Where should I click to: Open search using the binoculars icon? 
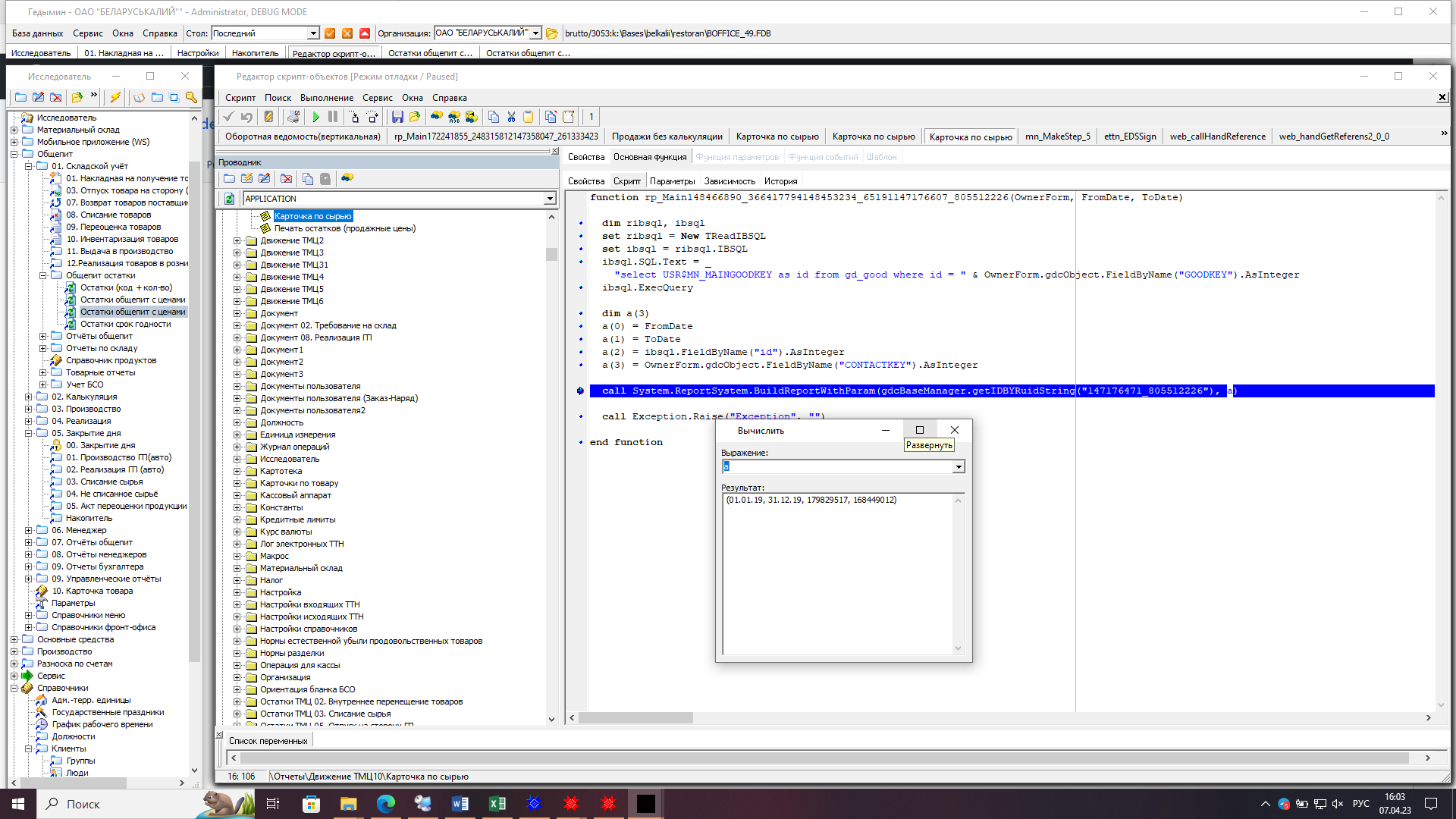436,117
